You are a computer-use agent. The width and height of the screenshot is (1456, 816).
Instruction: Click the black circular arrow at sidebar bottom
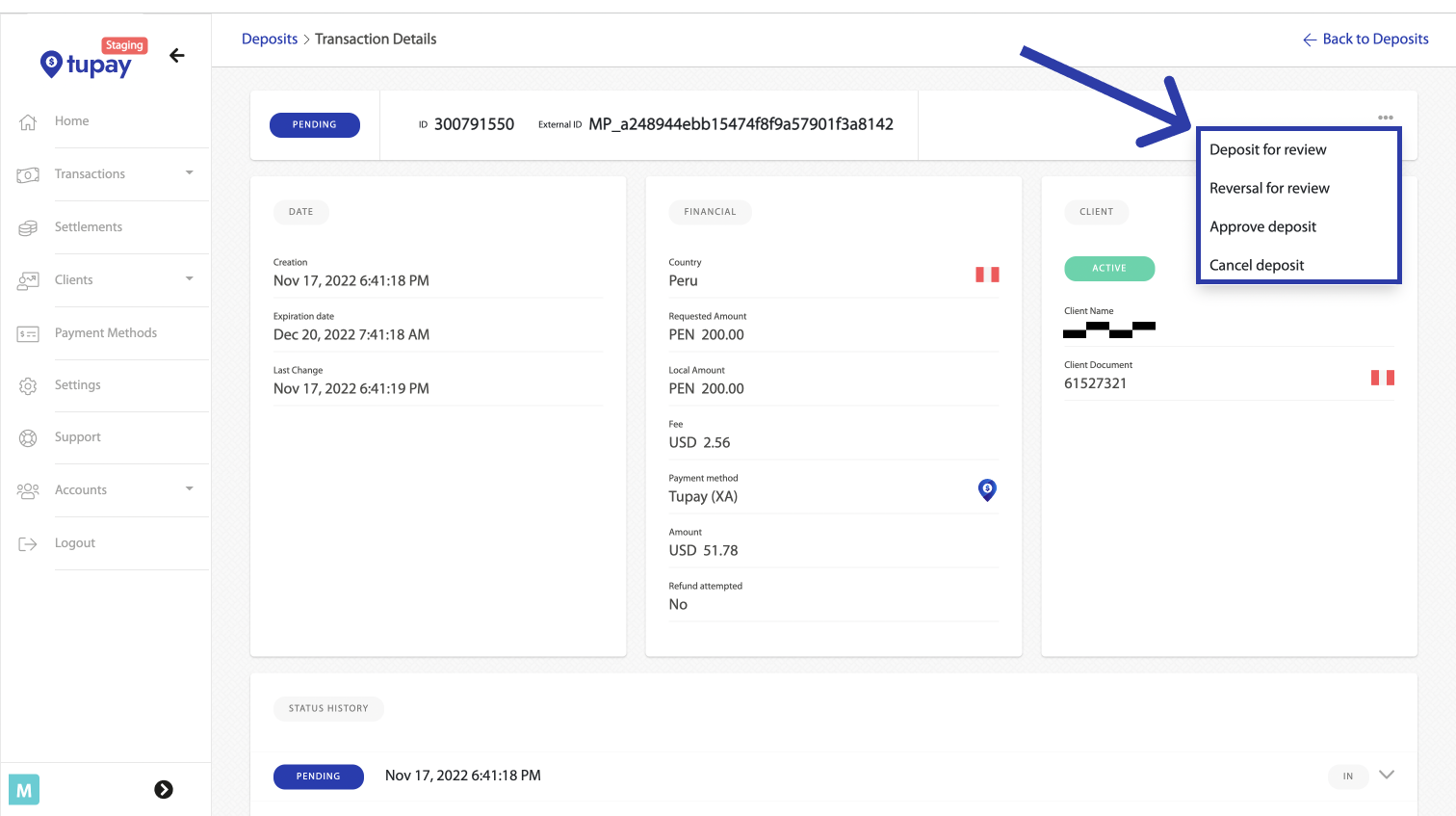coord(164,790)
